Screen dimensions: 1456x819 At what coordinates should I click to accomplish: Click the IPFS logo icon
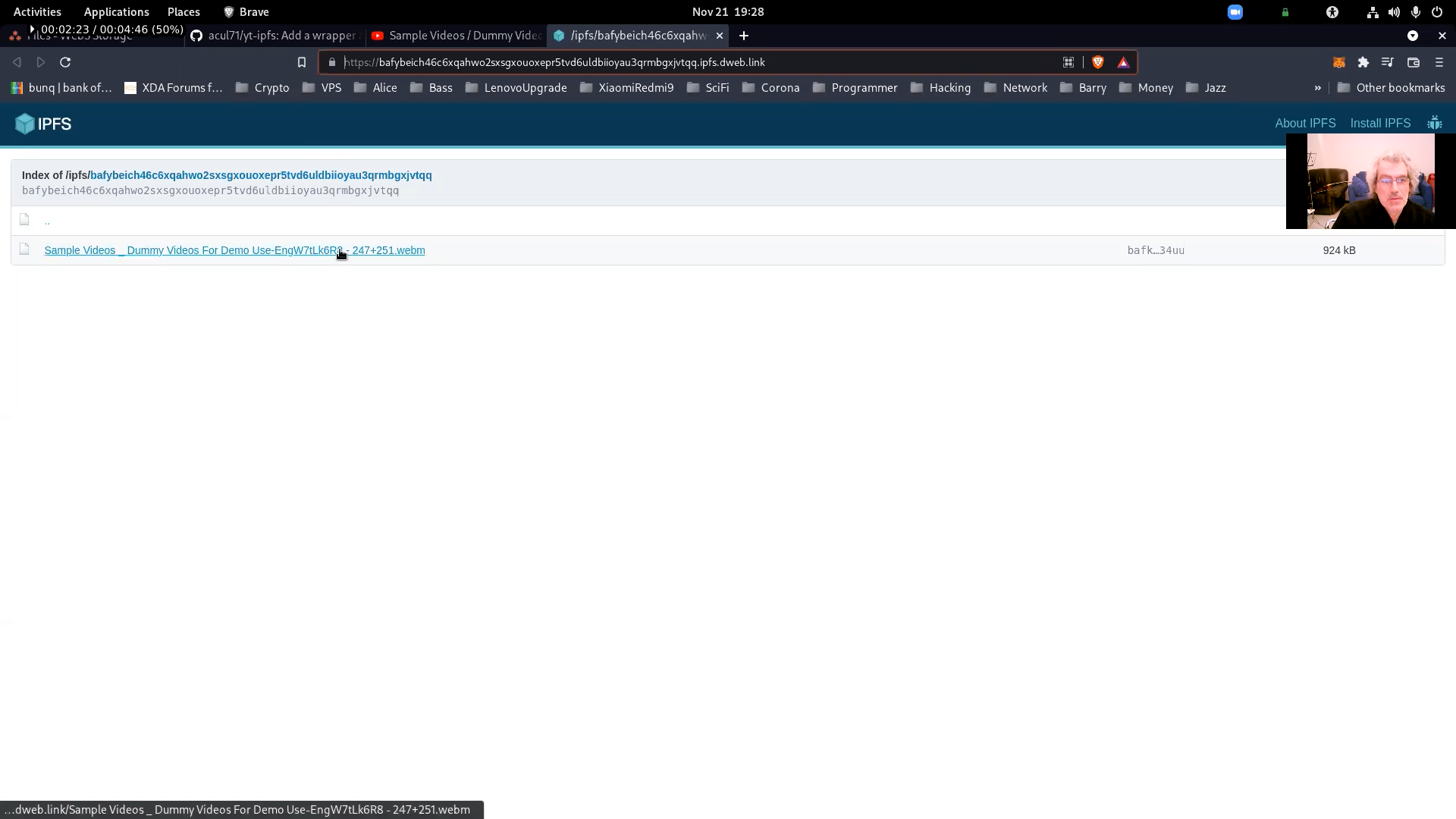tap(24, 123)
